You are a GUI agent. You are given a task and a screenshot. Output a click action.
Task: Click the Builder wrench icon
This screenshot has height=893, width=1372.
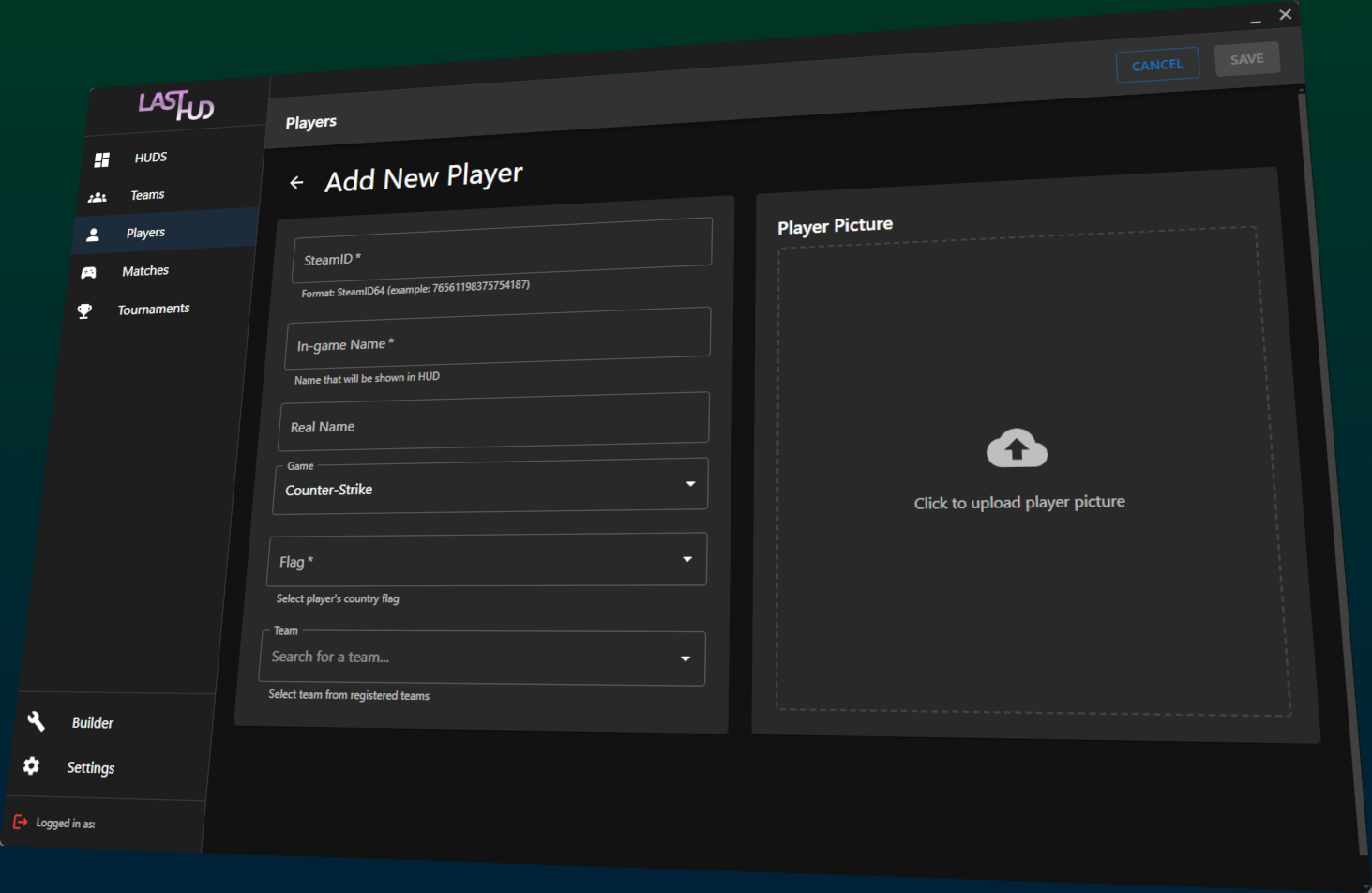pyautogui.click(x=37, y=721)
